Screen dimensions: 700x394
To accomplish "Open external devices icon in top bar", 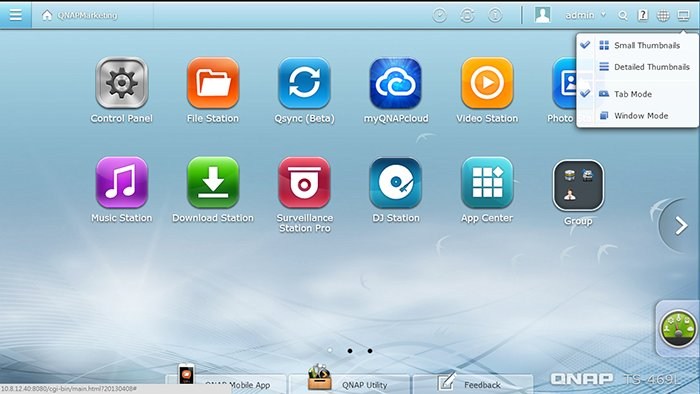I will pos(467,15).
